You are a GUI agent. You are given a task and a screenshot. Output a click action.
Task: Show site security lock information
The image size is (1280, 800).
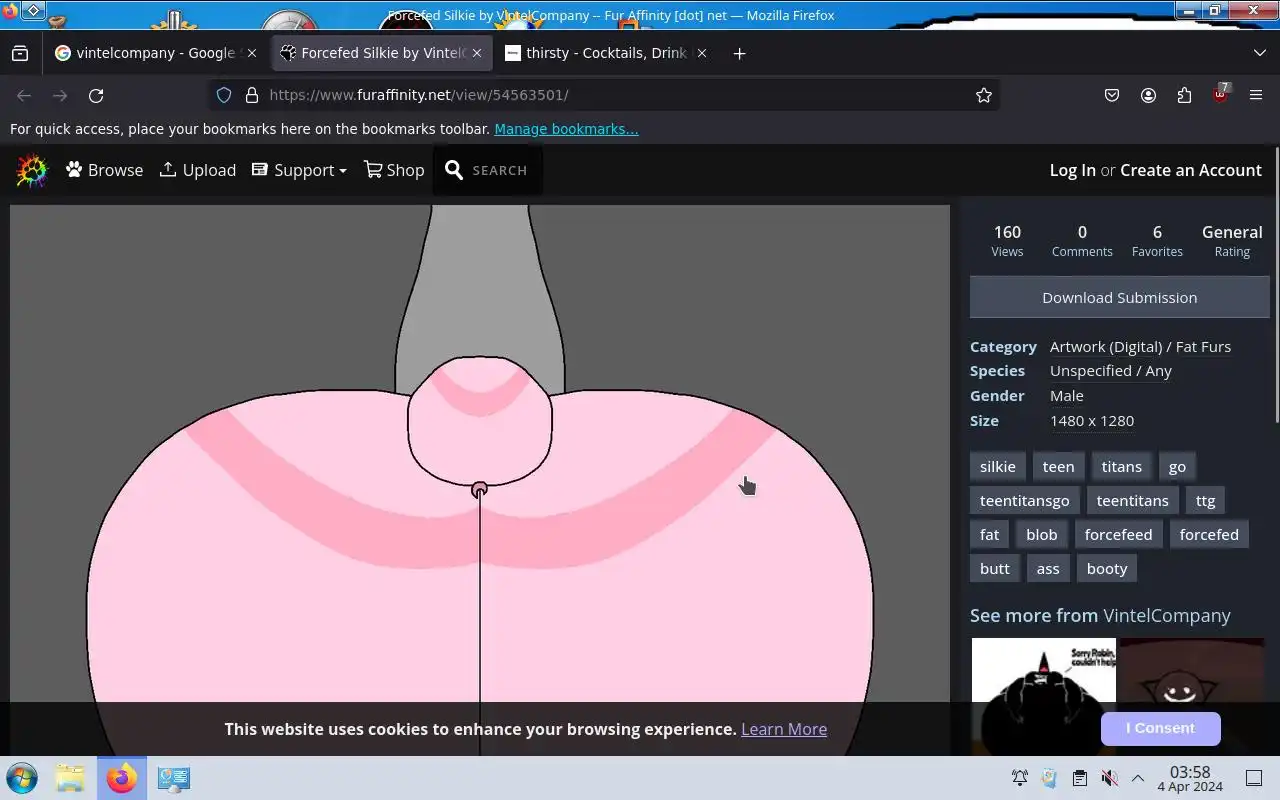coord(251,95)
